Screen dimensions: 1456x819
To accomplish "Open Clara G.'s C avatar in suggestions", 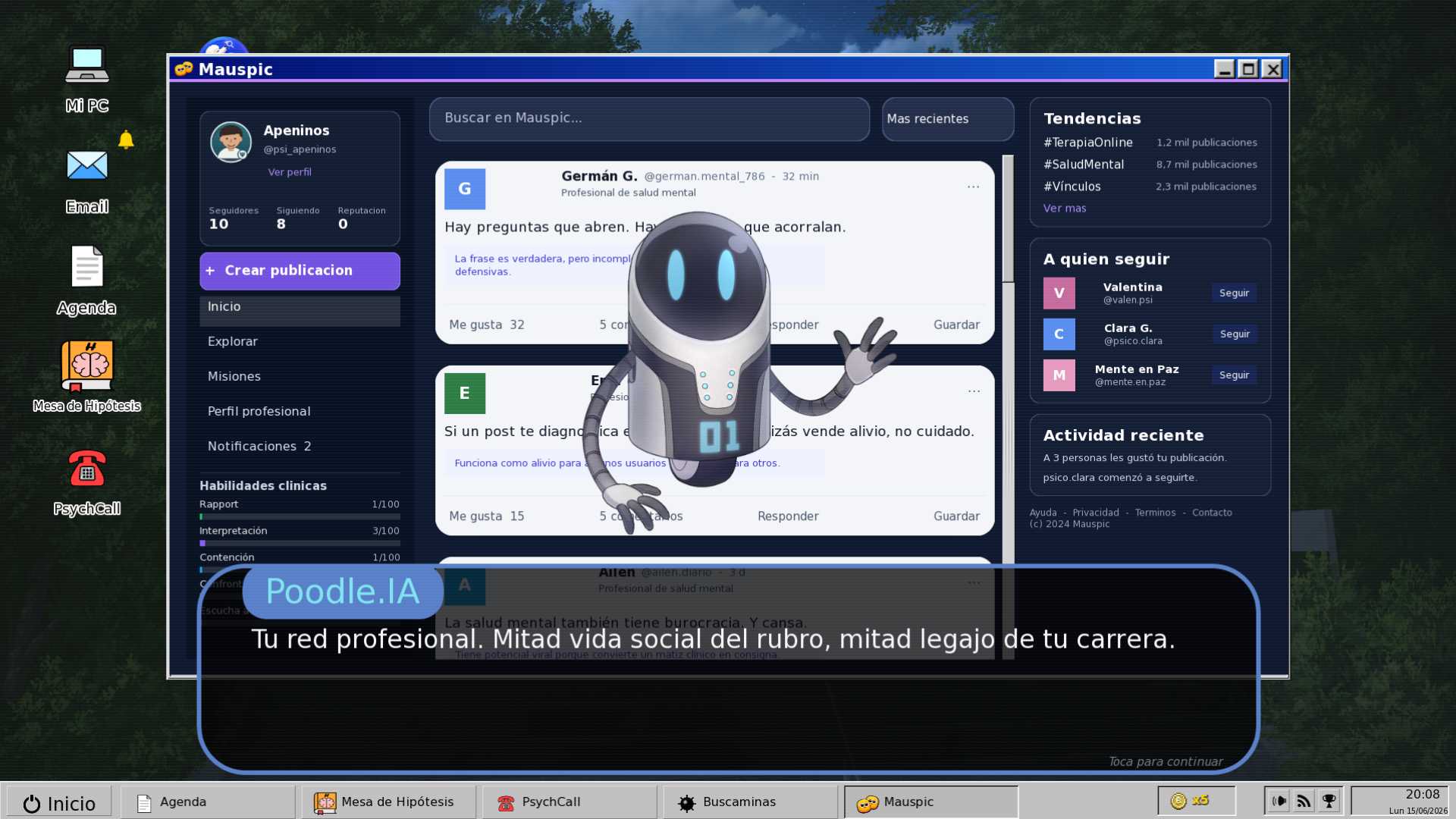I will point(1059,334).
